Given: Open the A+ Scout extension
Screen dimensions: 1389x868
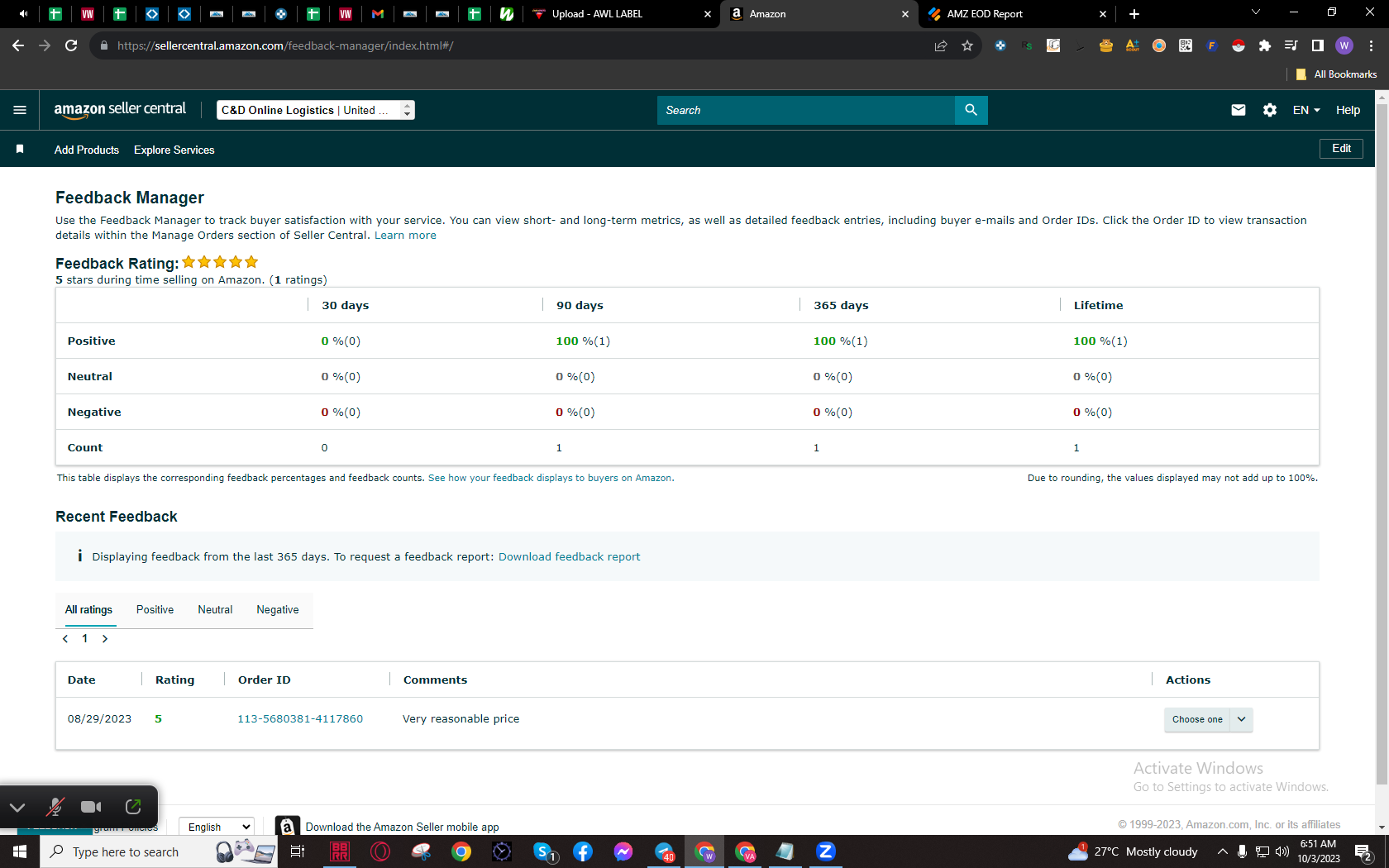Looking at the screenshot, I should 1133,45.
